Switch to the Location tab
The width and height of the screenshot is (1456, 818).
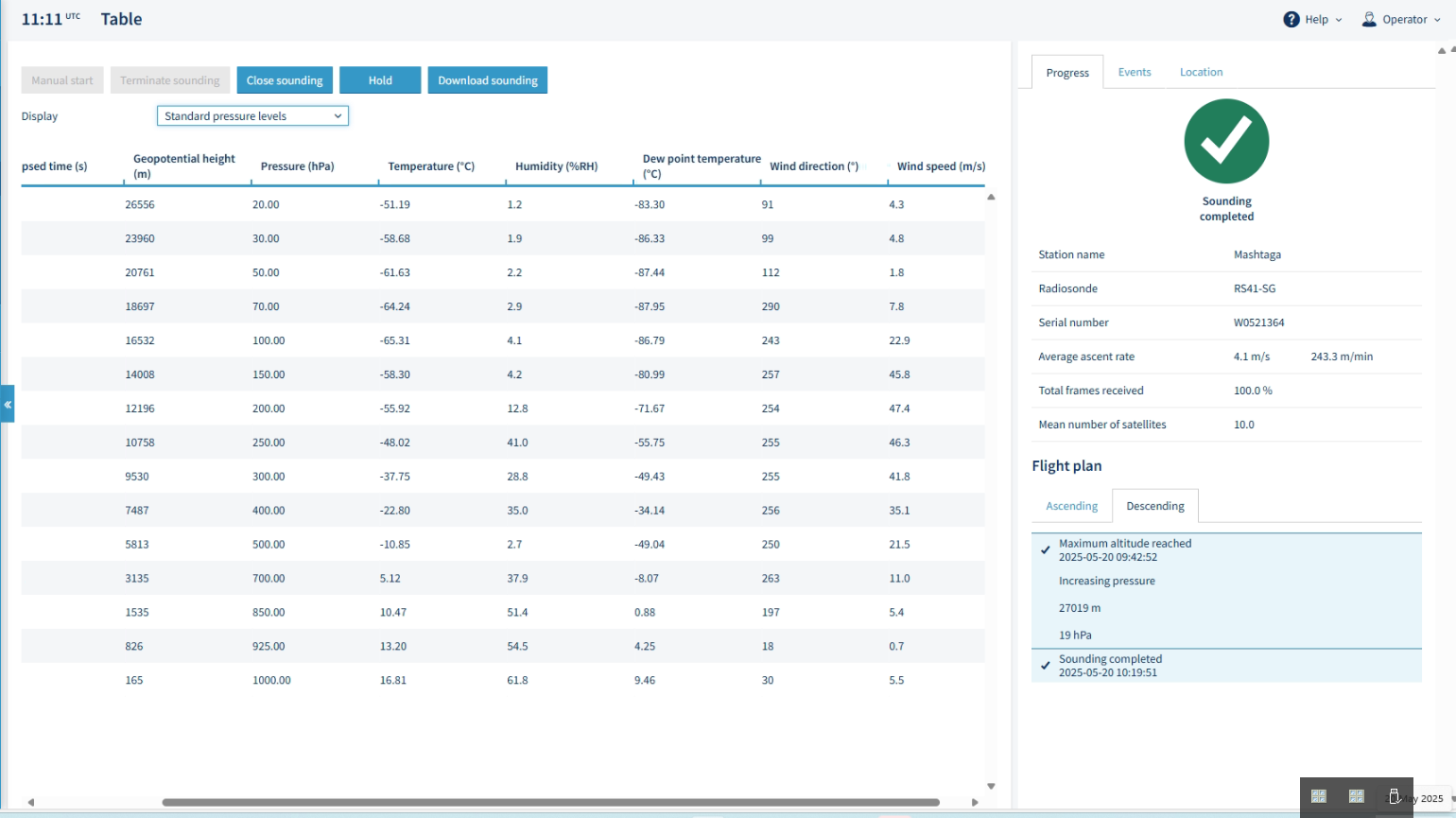pyautogui.click(x=1201, y=72)
